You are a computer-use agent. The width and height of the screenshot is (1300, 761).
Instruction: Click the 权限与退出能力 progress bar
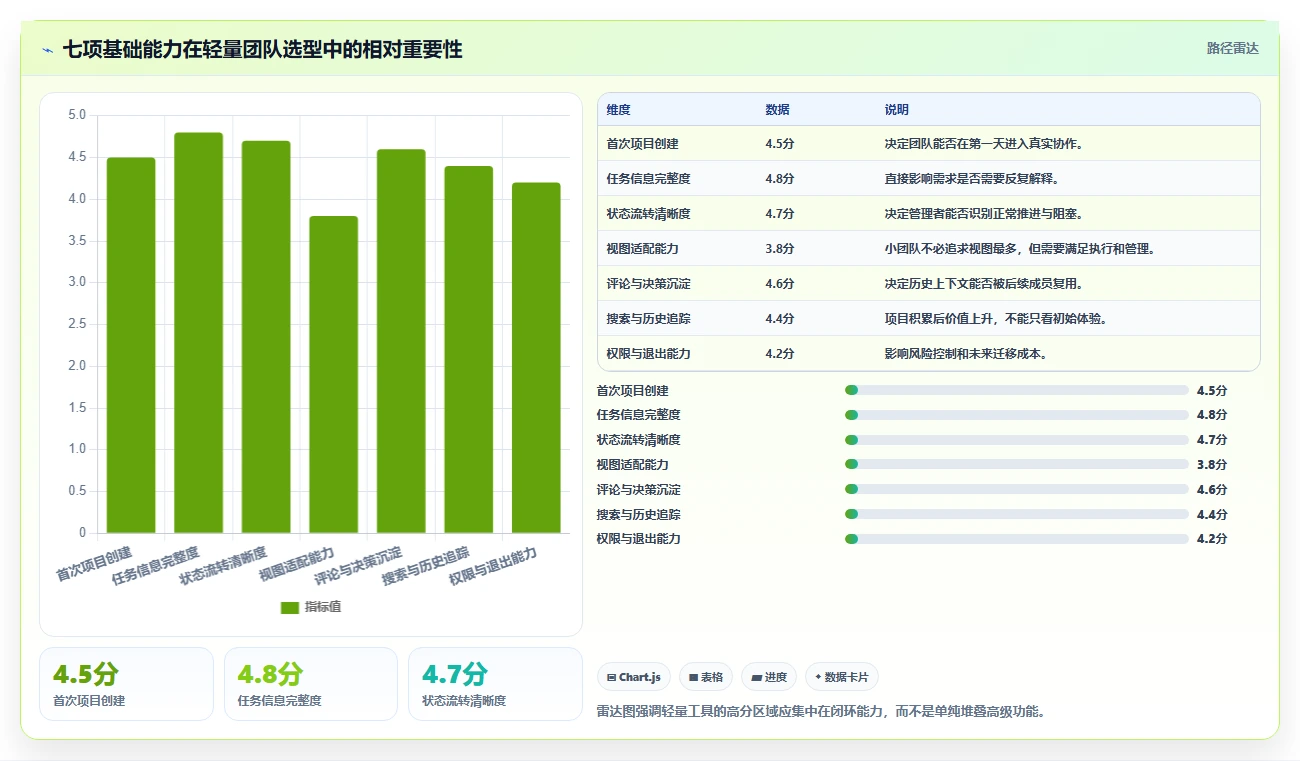[1016, 539]
